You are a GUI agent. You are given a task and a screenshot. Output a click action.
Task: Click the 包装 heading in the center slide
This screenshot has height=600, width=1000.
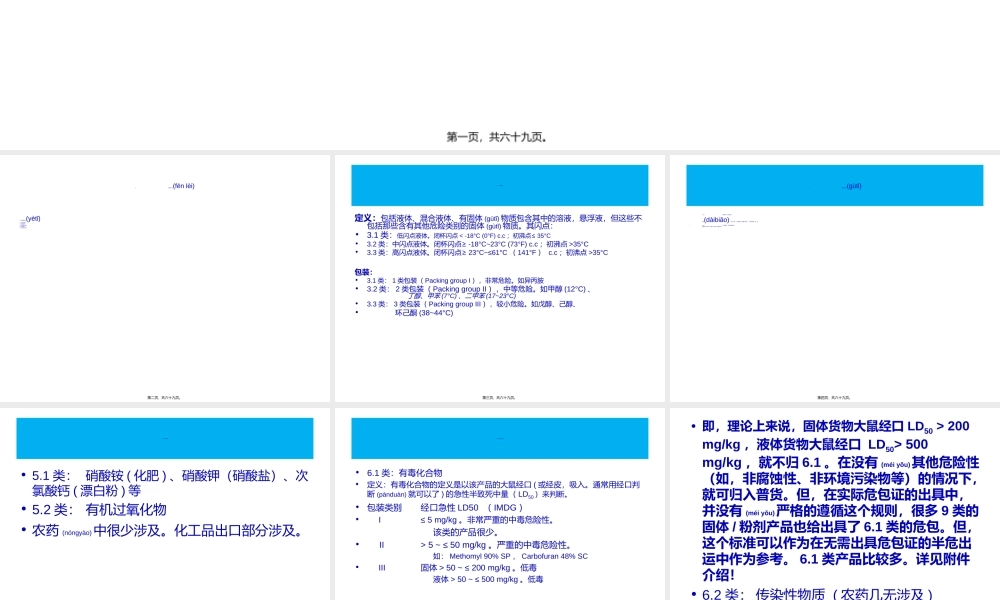(x=361, y=268)
